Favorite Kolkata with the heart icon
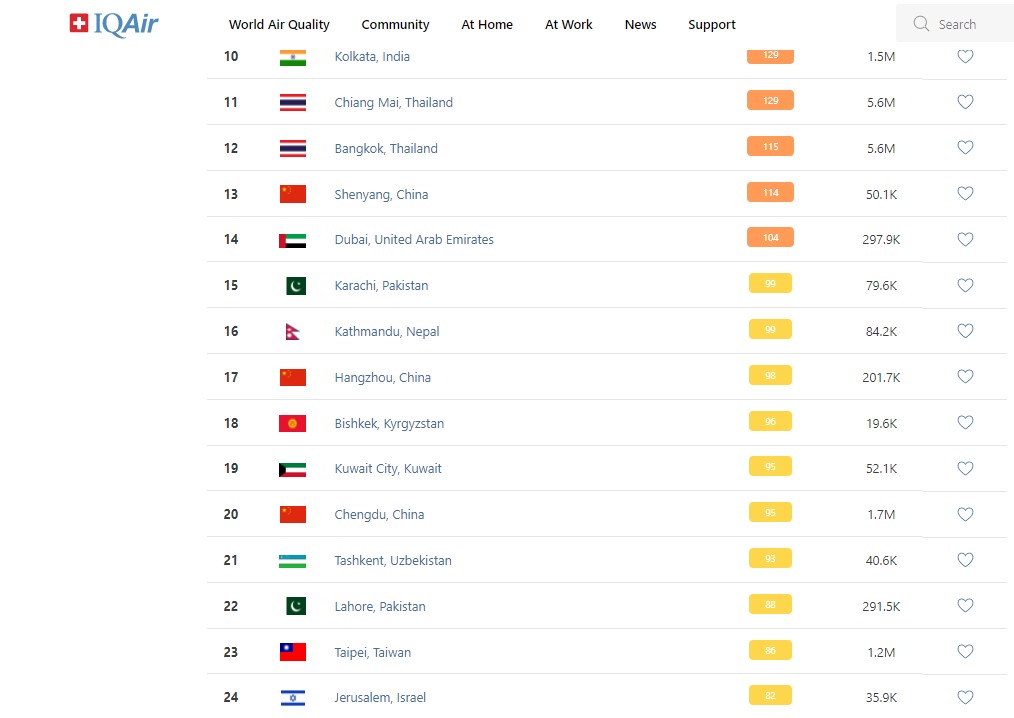This screenshot has height=718, width=1014. pyautogui.click(x=965, y=57)
